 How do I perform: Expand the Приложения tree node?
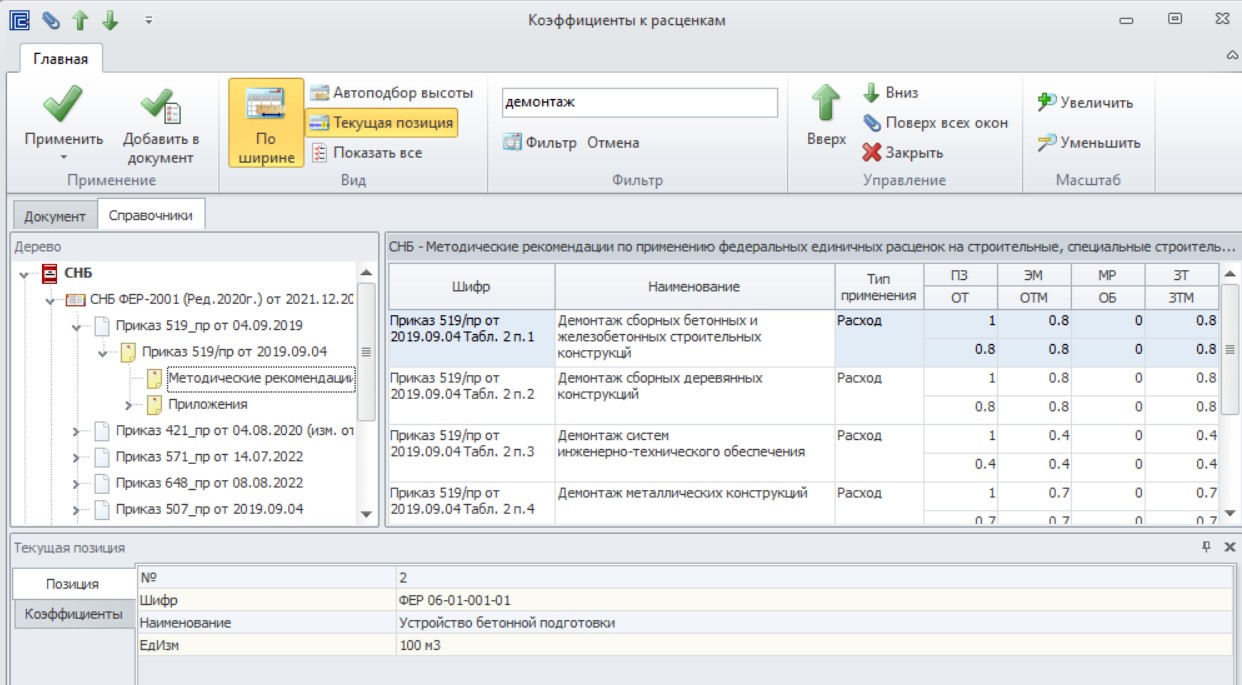[x=129, y=405]
